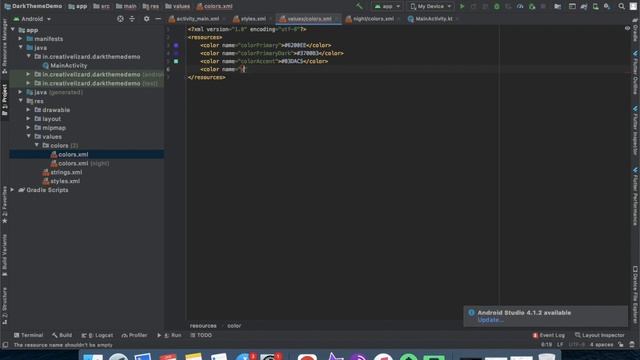Open strings.xml in the project tree
This screenshot has width=640, height=360.
click(62, 172)
